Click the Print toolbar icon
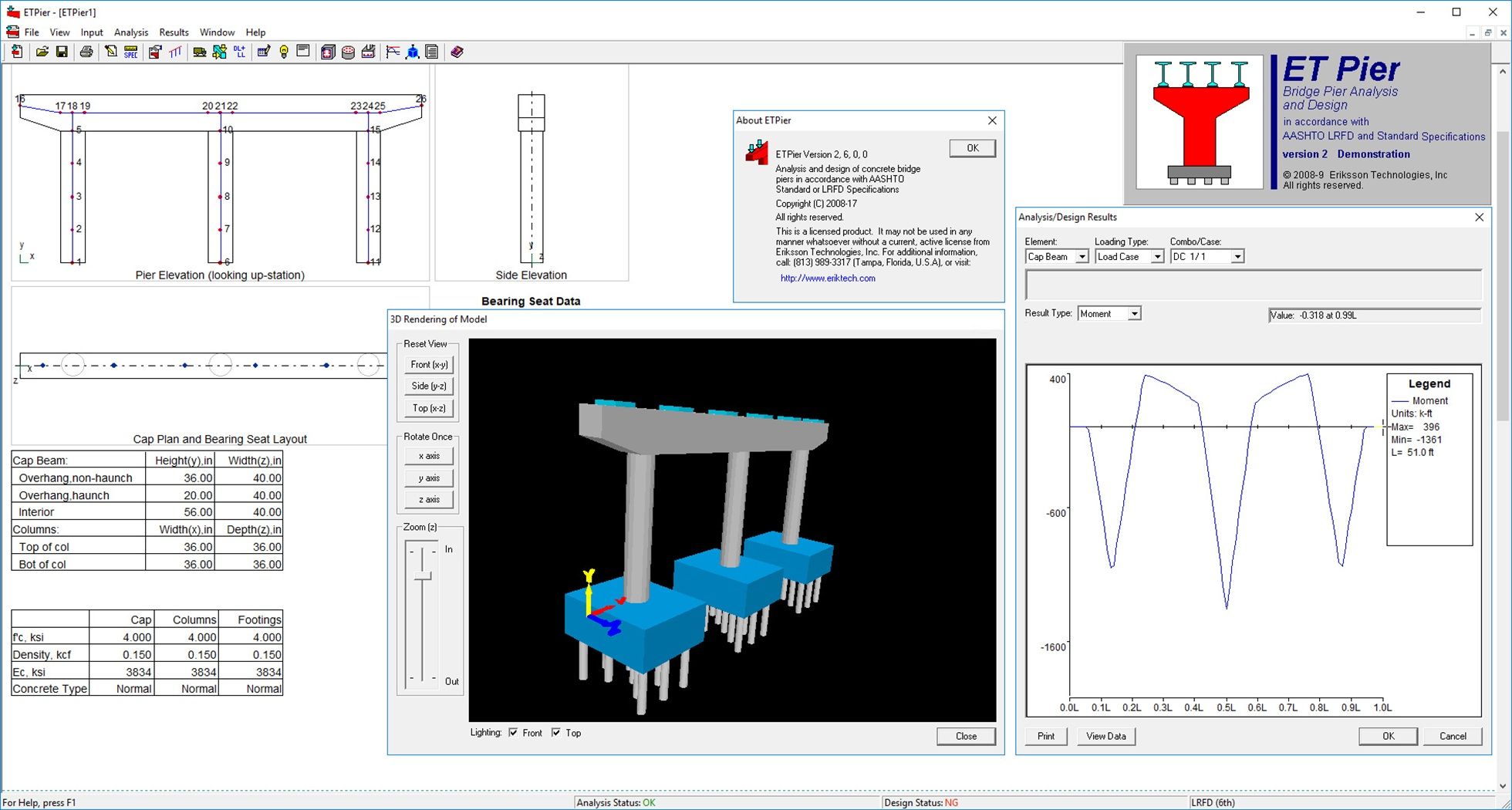The height and width of the screenshot is (810, 1512). (86, 52)
